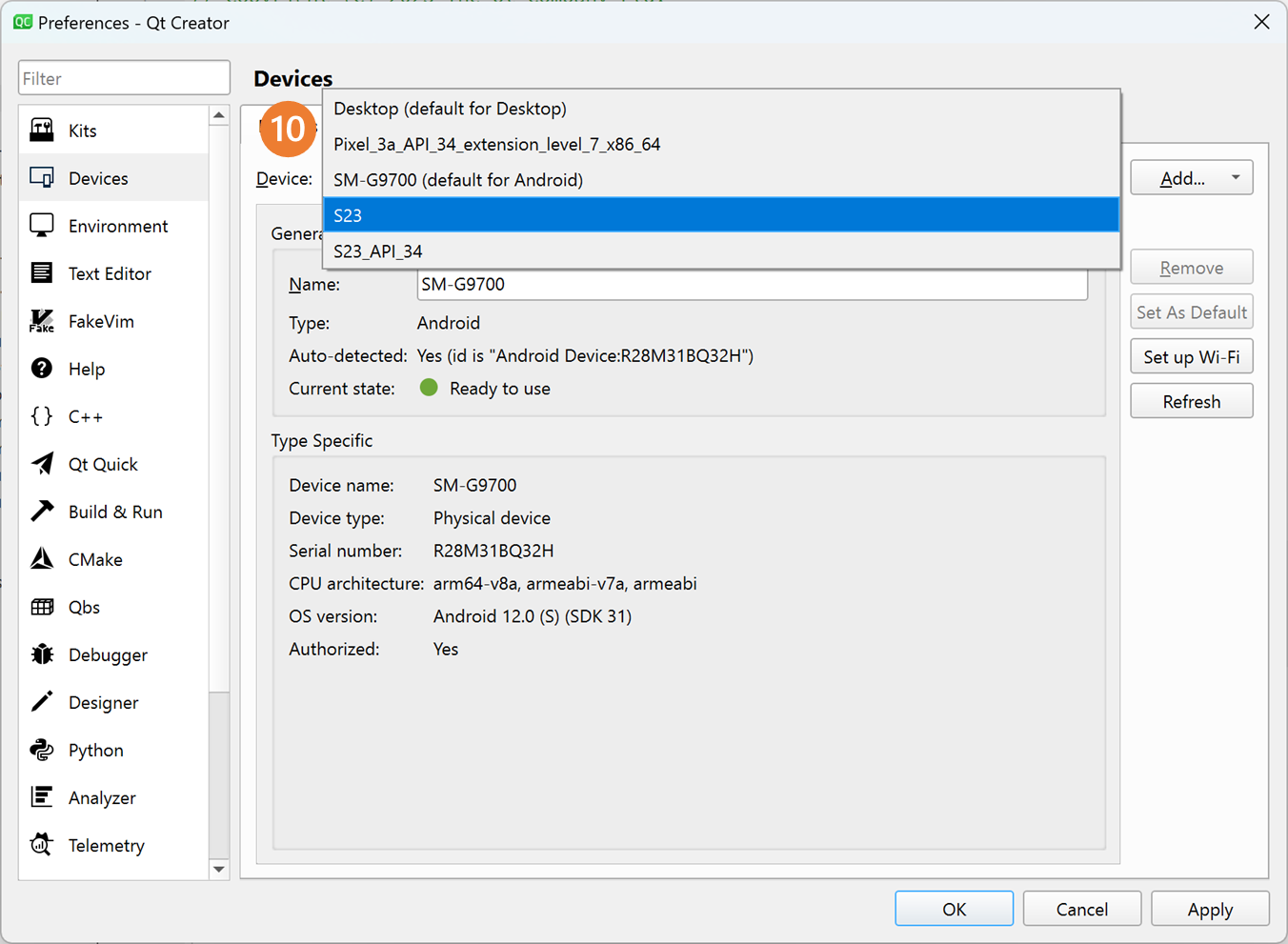Image resolution: width=1288 pixels, height=944 pixels.
Task: Open Text Editor via its icon
Action: 42,272
